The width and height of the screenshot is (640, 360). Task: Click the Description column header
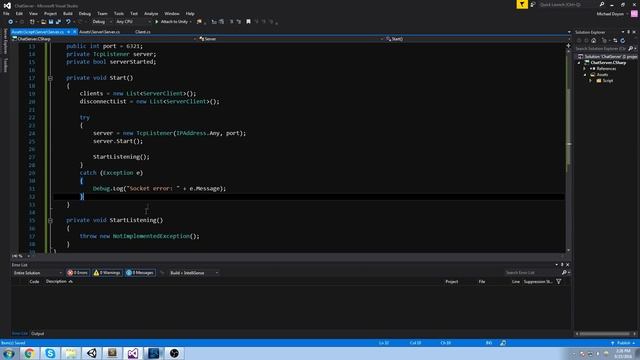click(56, 282)
